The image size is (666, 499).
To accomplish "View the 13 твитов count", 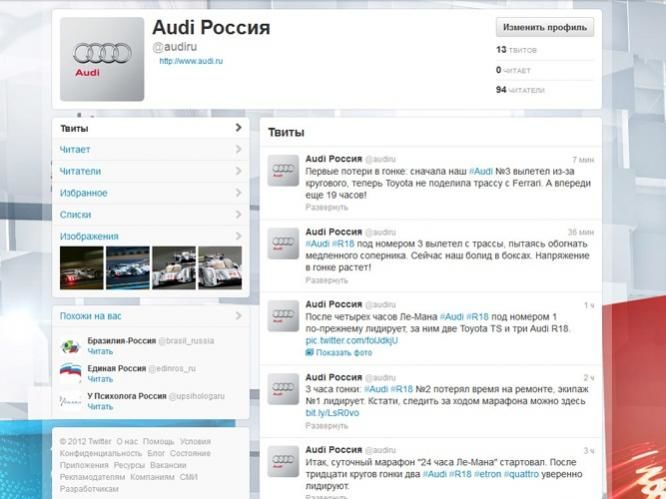I will pos(516,50).
